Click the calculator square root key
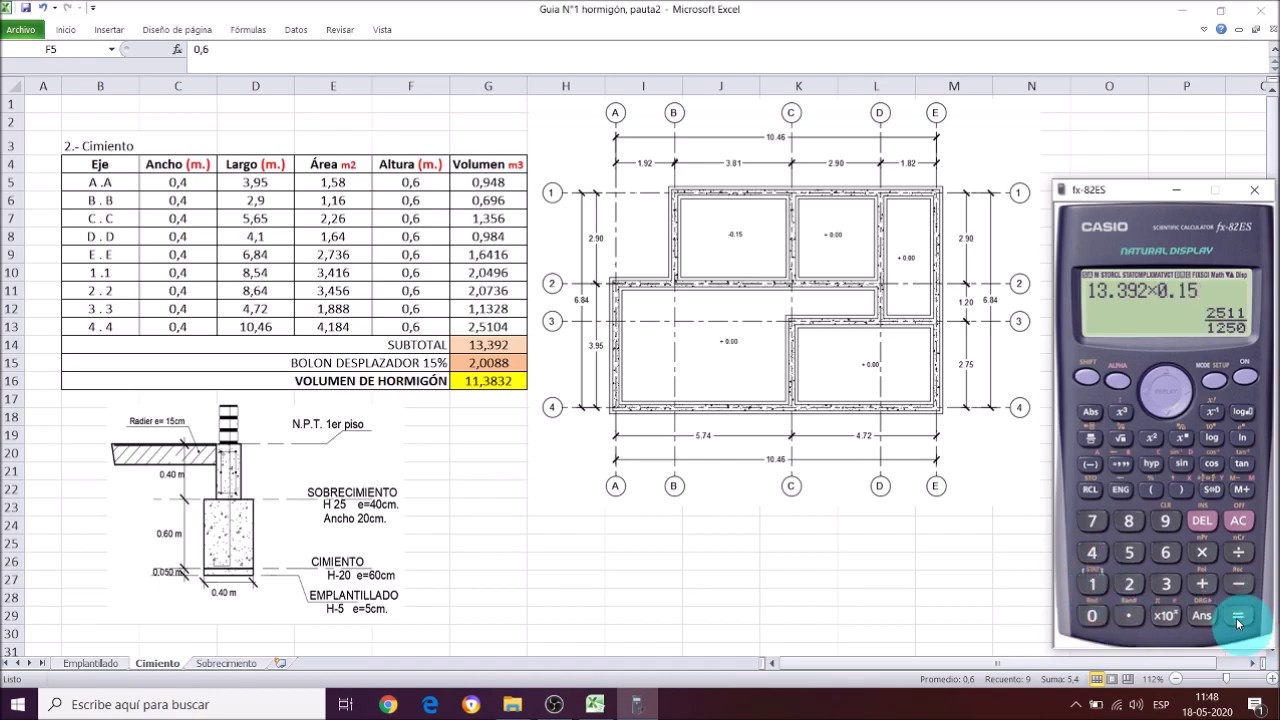 [1121, 438]
